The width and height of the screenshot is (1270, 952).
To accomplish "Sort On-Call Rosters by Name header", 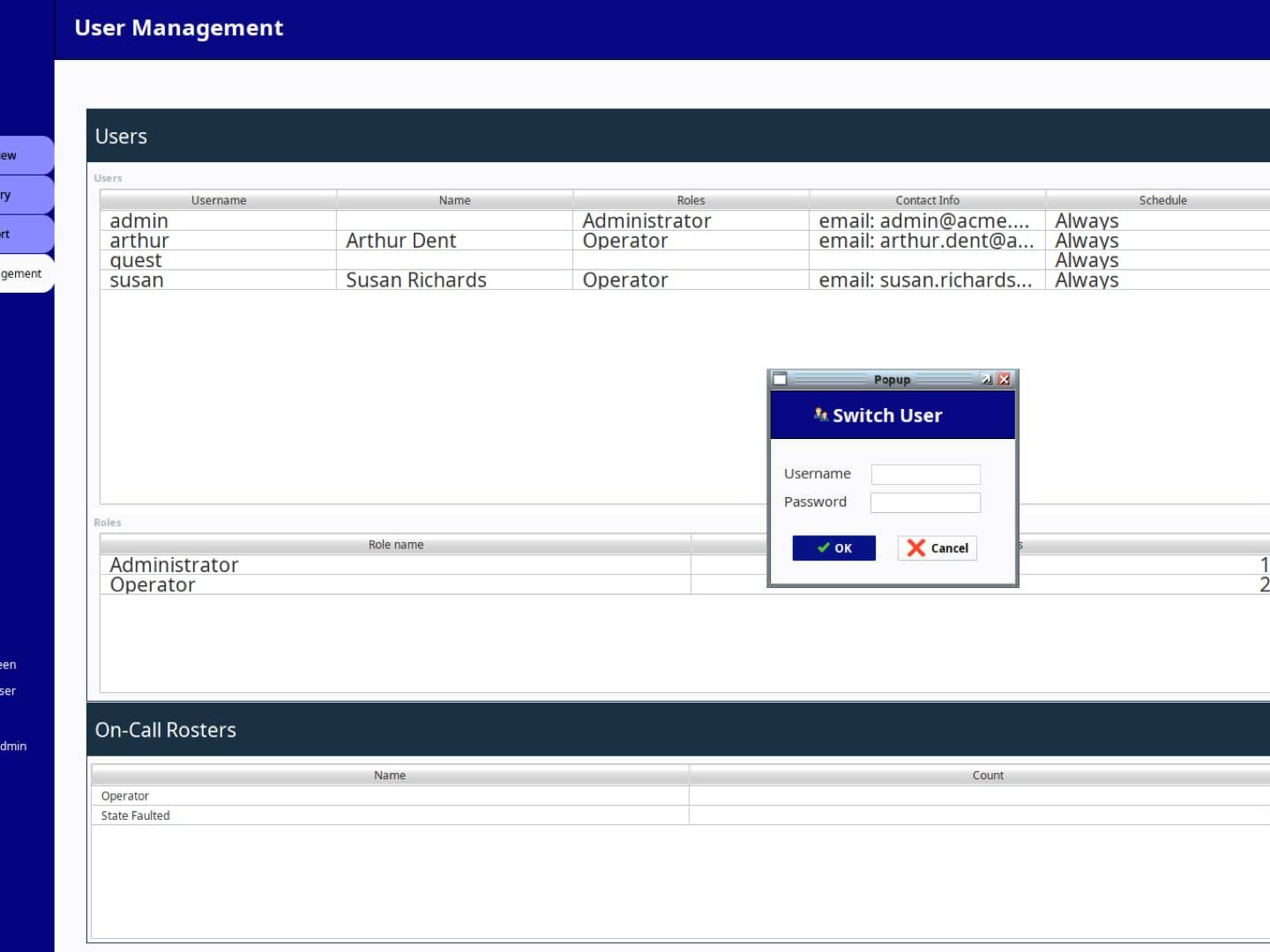I will (x=390, y=776).
